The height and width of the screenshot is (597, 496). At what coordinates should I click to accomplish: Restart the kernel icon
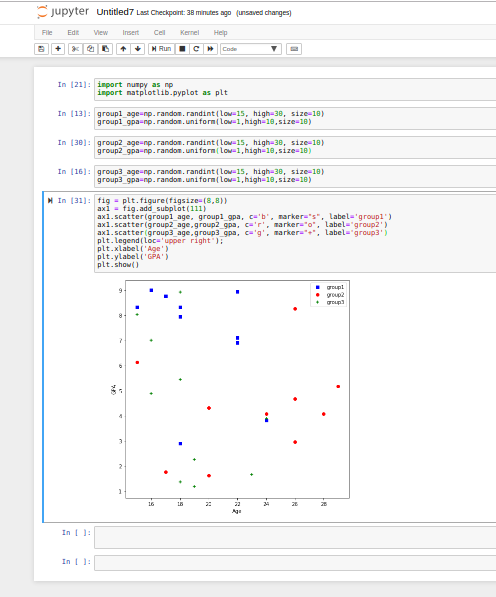point(196,49)
